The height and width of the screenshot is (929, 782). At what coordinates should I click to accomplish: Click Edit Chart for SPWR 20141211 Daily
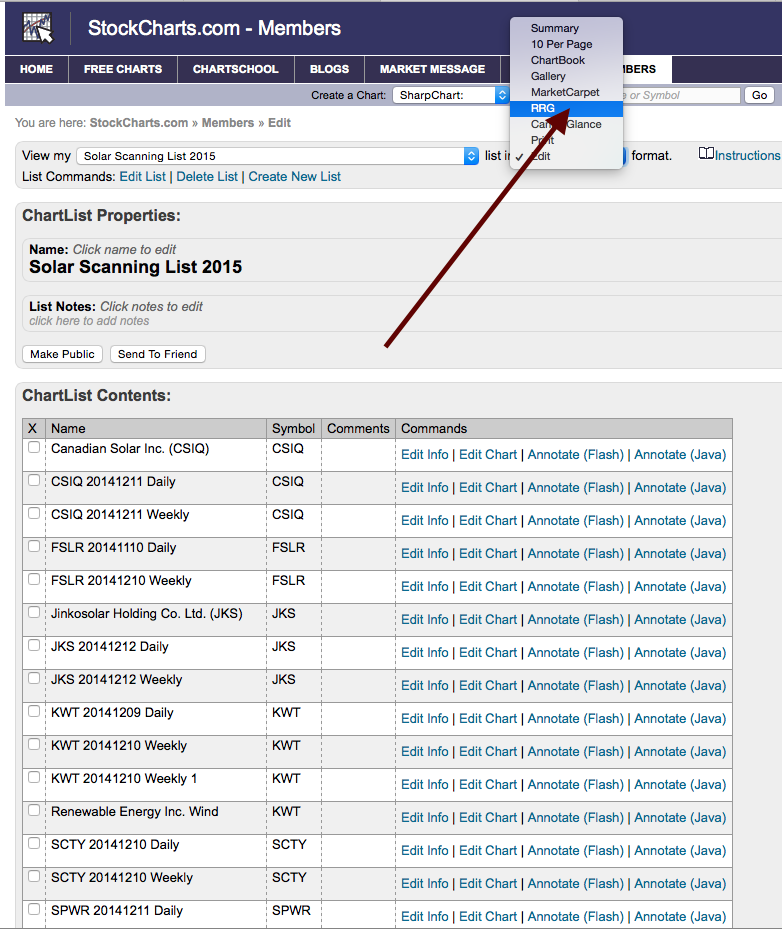[x=488, y=917]
